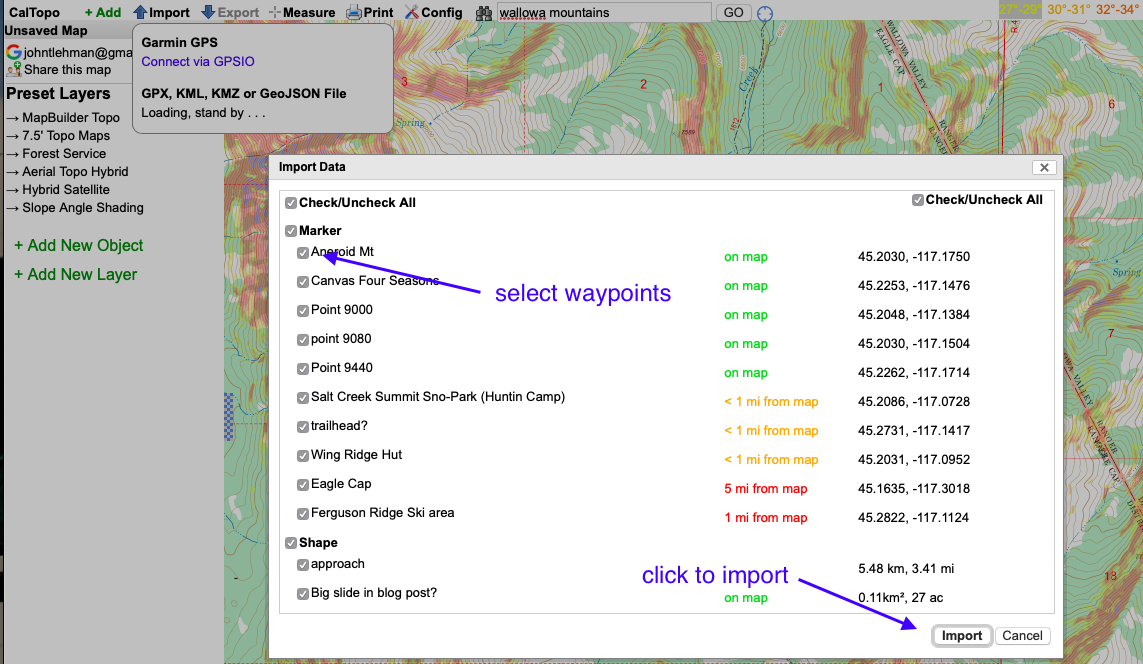1143x664 pixels.
Task: Toggle the Shape group checkbox
Action: (291, 543)
